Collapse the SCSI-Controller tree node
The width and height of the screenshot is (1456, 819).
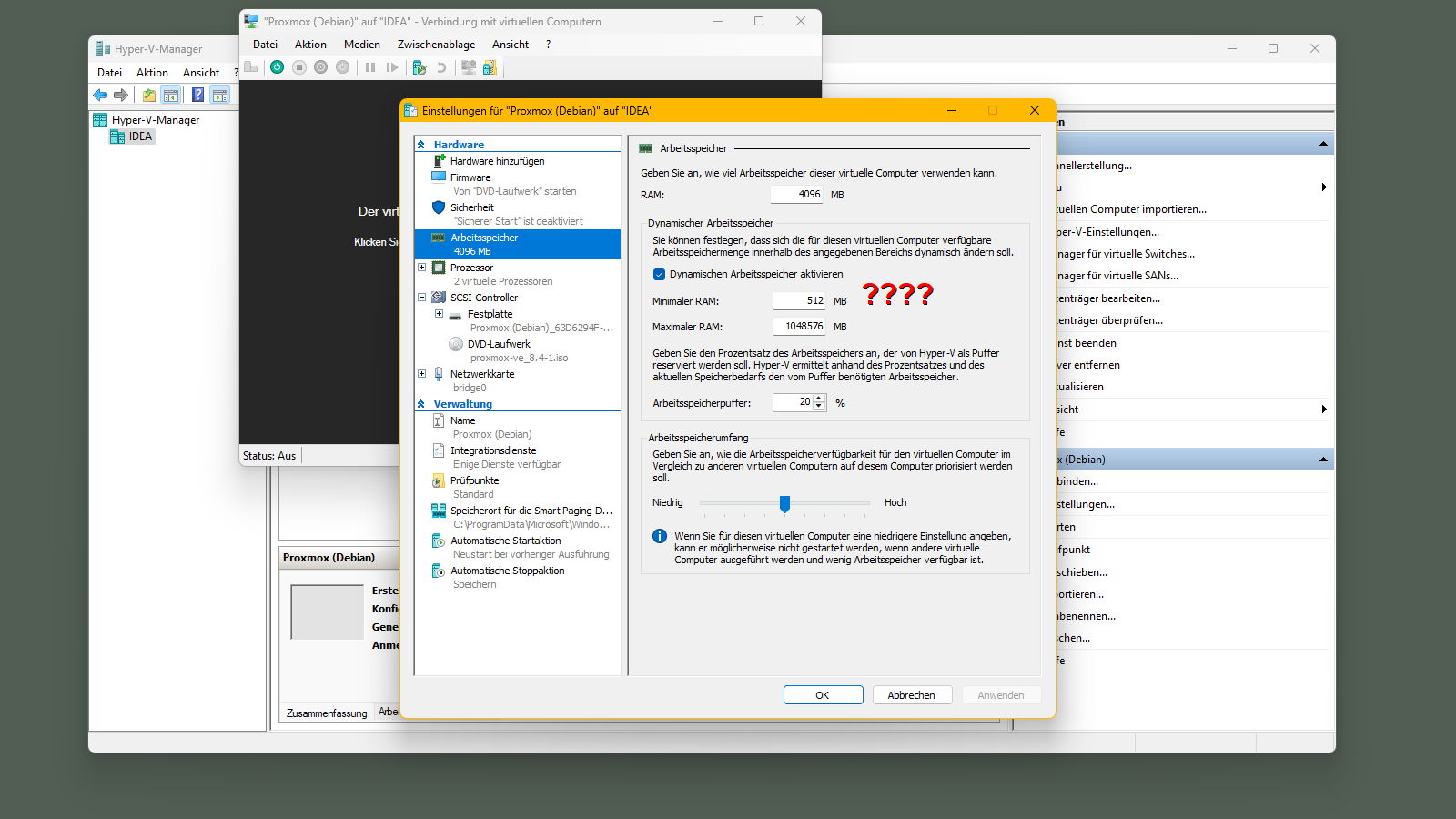point(422,298)
